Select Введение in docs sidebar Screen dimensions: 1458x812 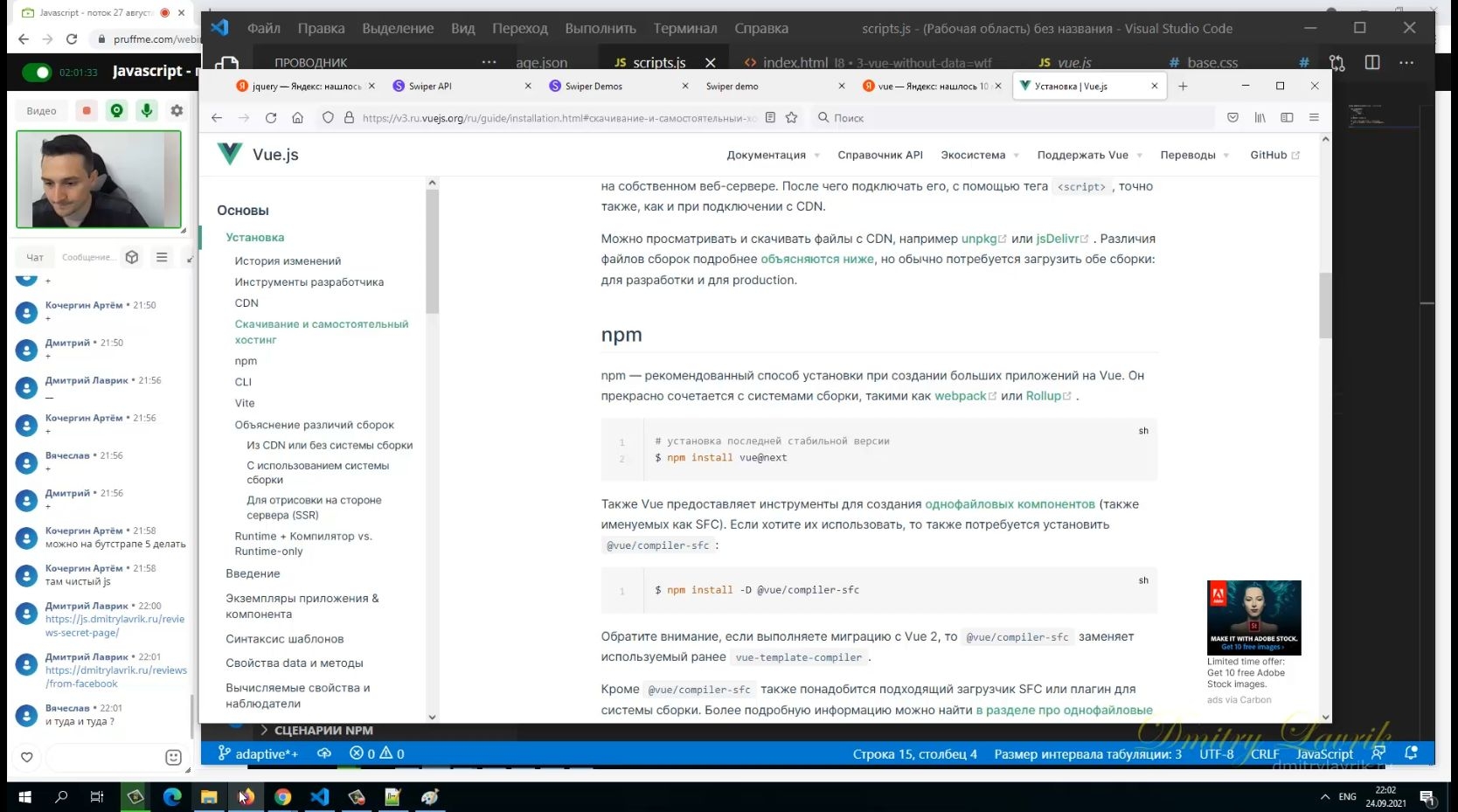click(253, 573)
